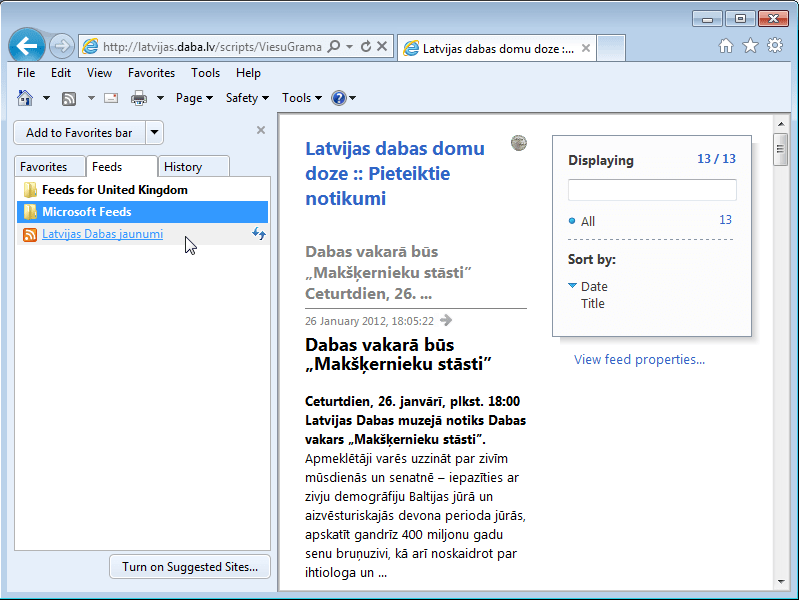Click the feed logo image near the title
Viewport: 799px width, 600px height.
click(x=519, y=143)
